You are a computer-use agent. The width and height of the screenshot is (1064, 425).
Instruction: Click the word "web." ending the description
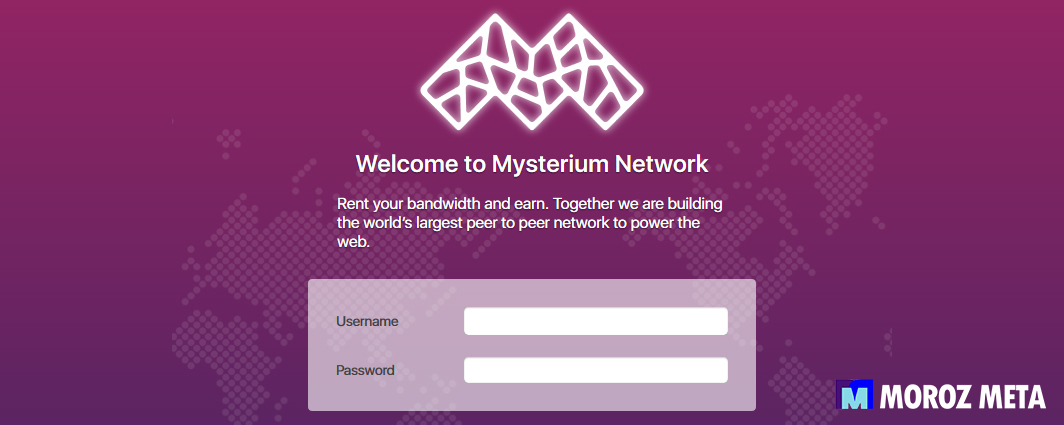[353, 242]
